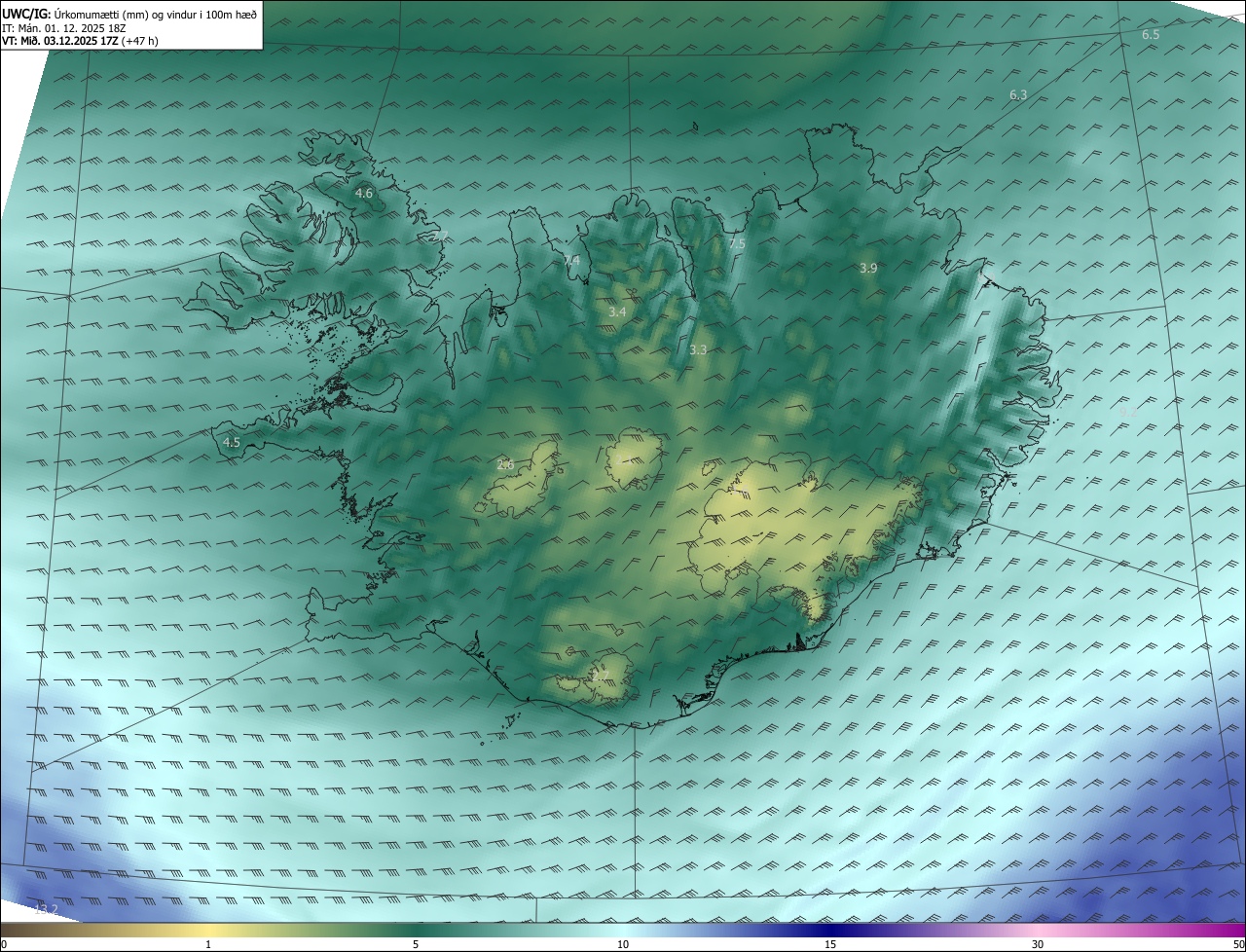
Task: Click the 'IT: Mán. 01. 12. 2025 18Z' line
Action: [64, 28]
